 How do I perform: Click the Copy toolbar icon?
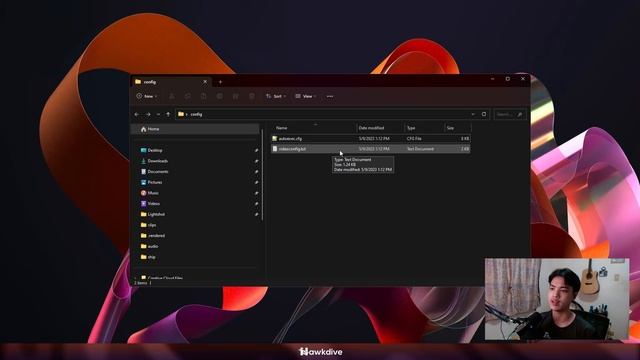[188, 96]
